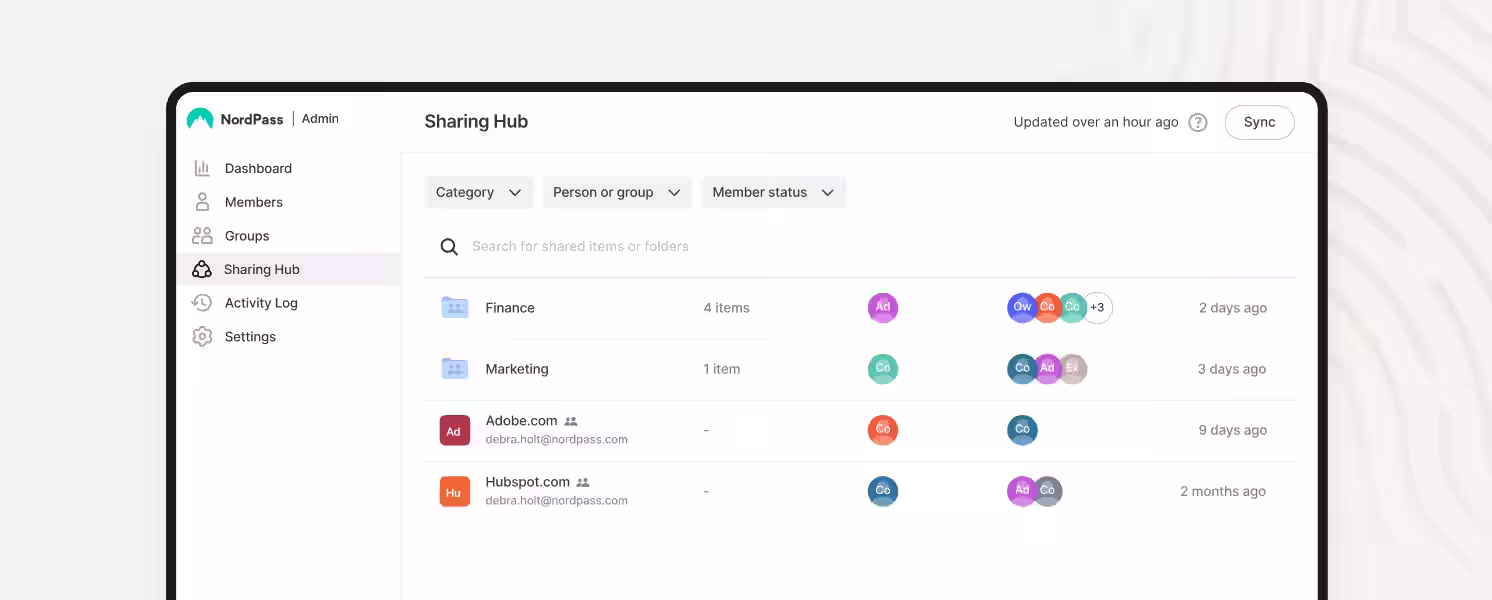The image size is (1492, 600).
Task: Click the Finance folder icon
Action: pos(455,308)
